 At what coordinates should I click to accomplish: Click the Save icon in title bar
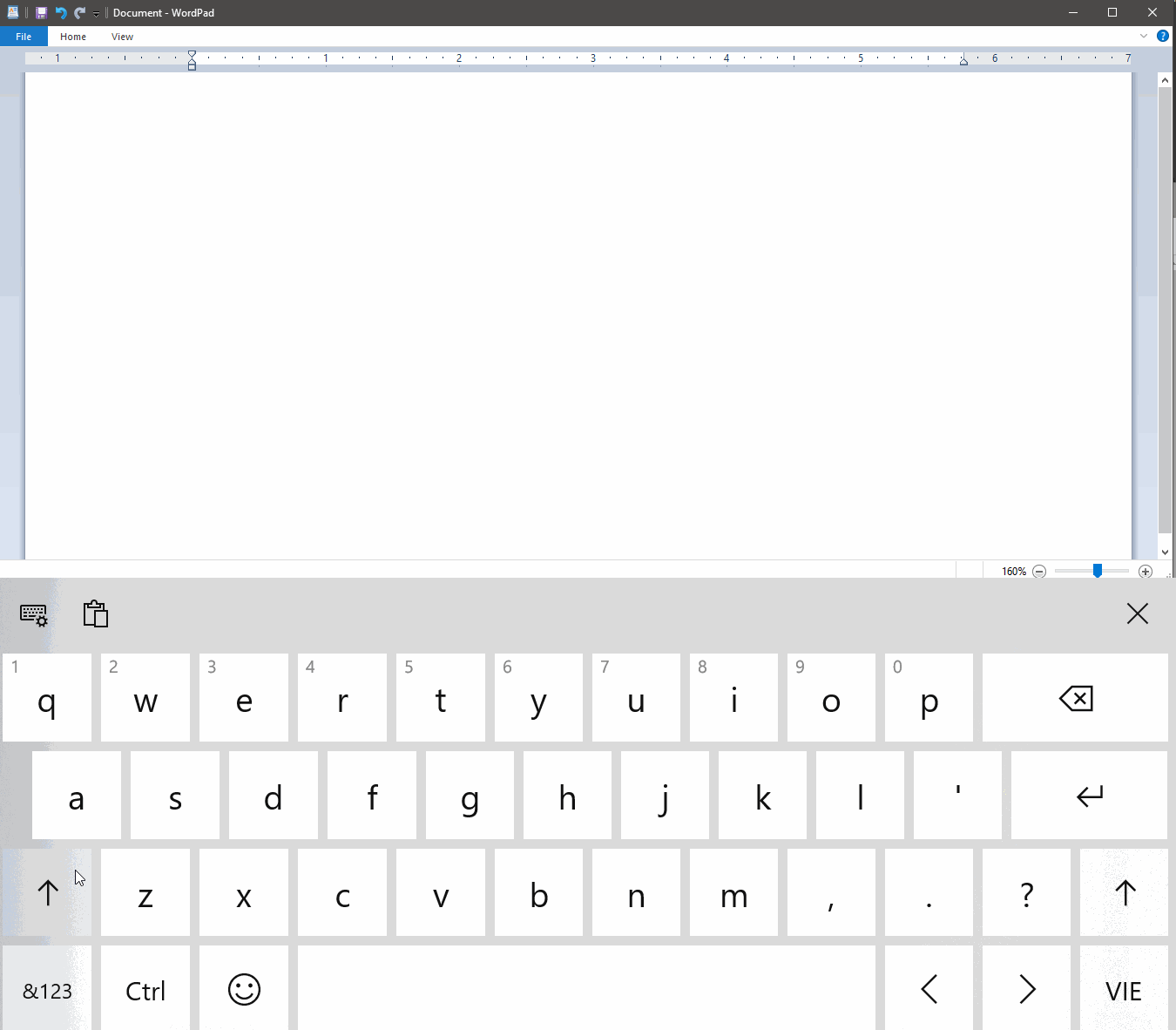41,12
